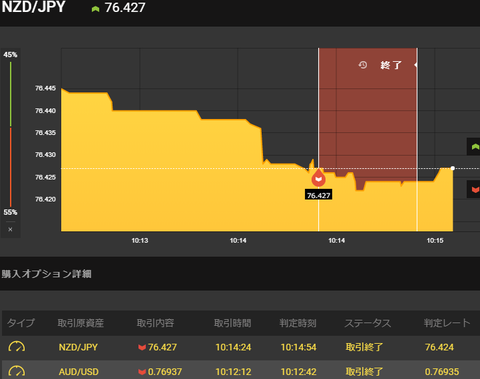
Task: Click the 76.427 price tooltip on chart
Action: tap(318, 195)
